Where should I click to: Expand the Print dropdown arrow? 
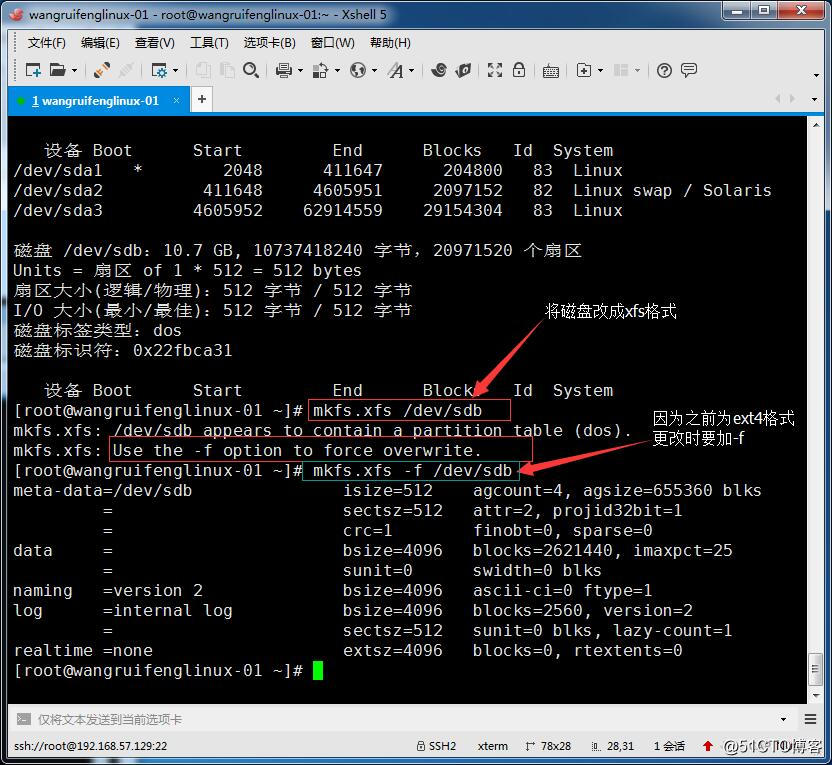click(300, 71)
